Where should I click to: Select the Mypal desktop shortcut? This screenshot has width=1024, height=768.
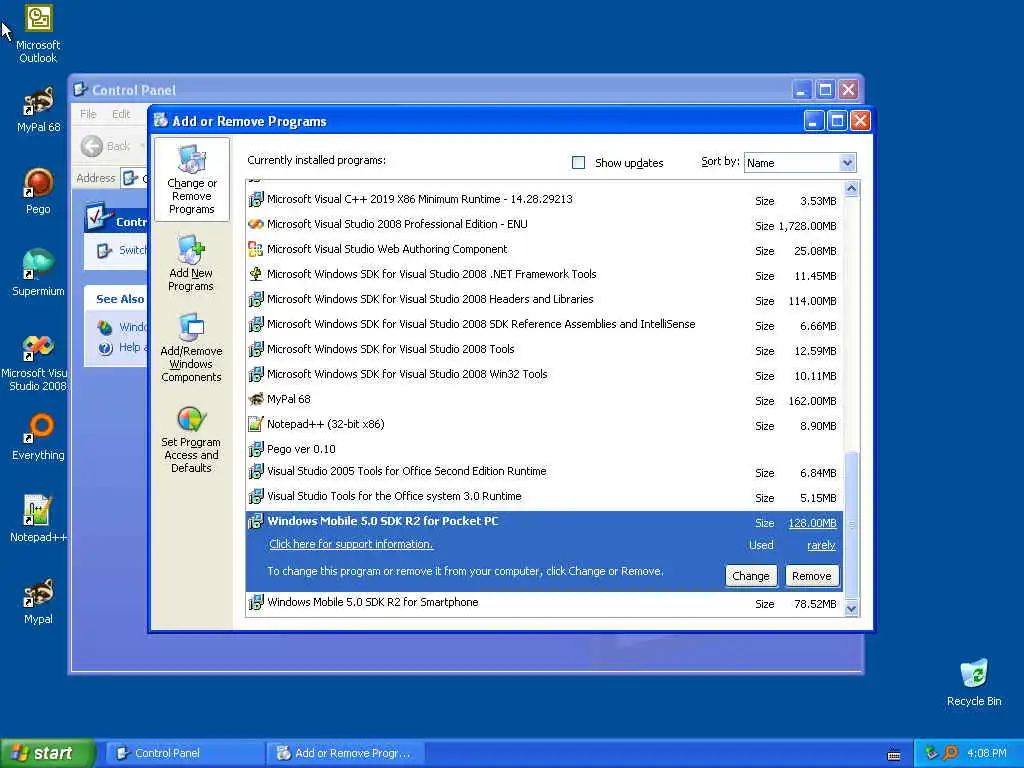pyautogui.click(x=38, y=601)
